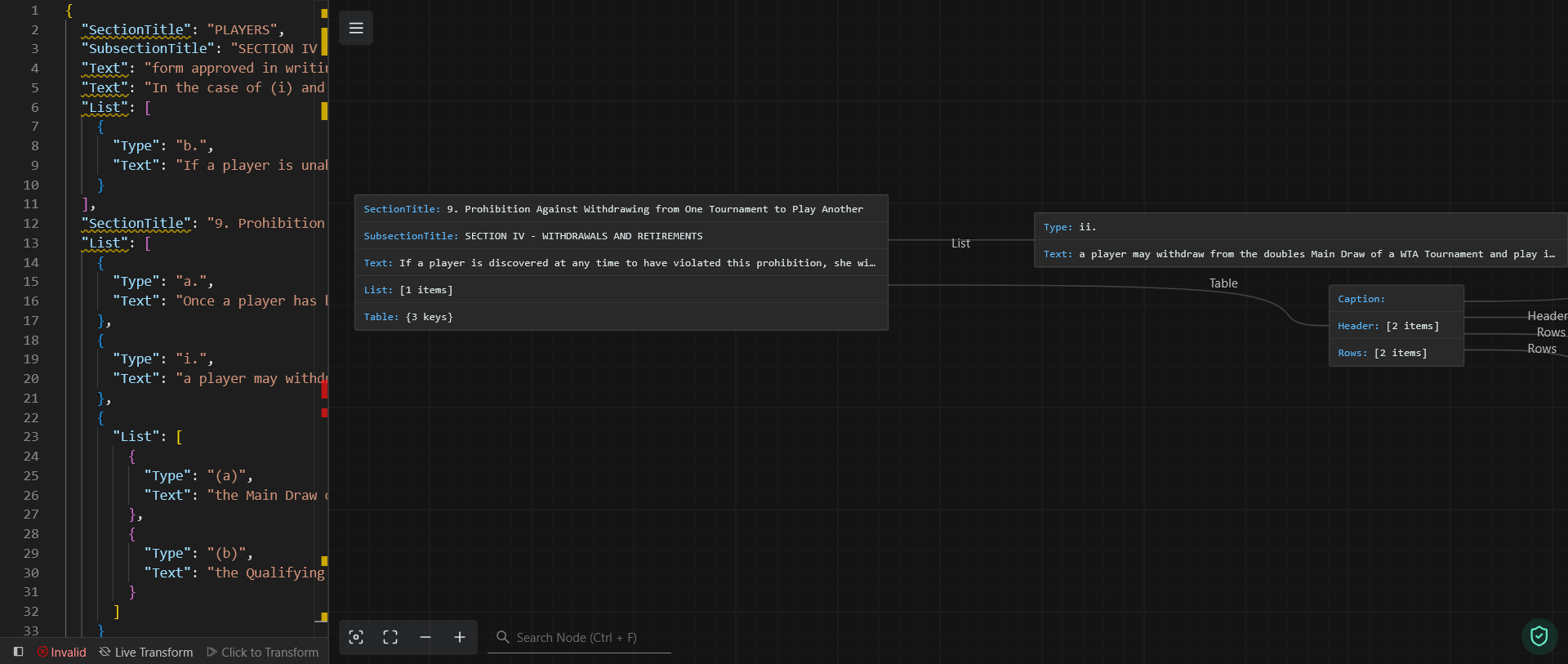Click the green shield icon
The width and height of the screenshot is (1568, 664).
[x=1539, y=636]
